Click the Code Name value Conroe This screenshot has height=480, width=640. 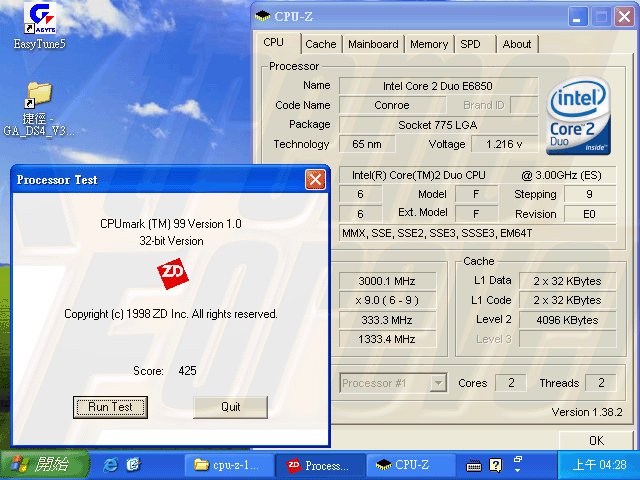392,105
